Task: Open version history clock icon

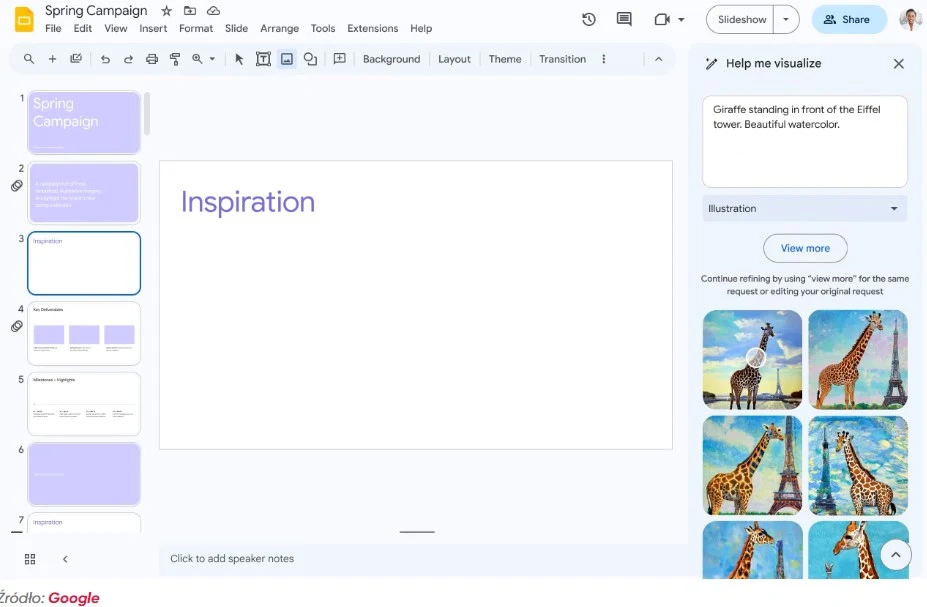Action: click(589, 19)
